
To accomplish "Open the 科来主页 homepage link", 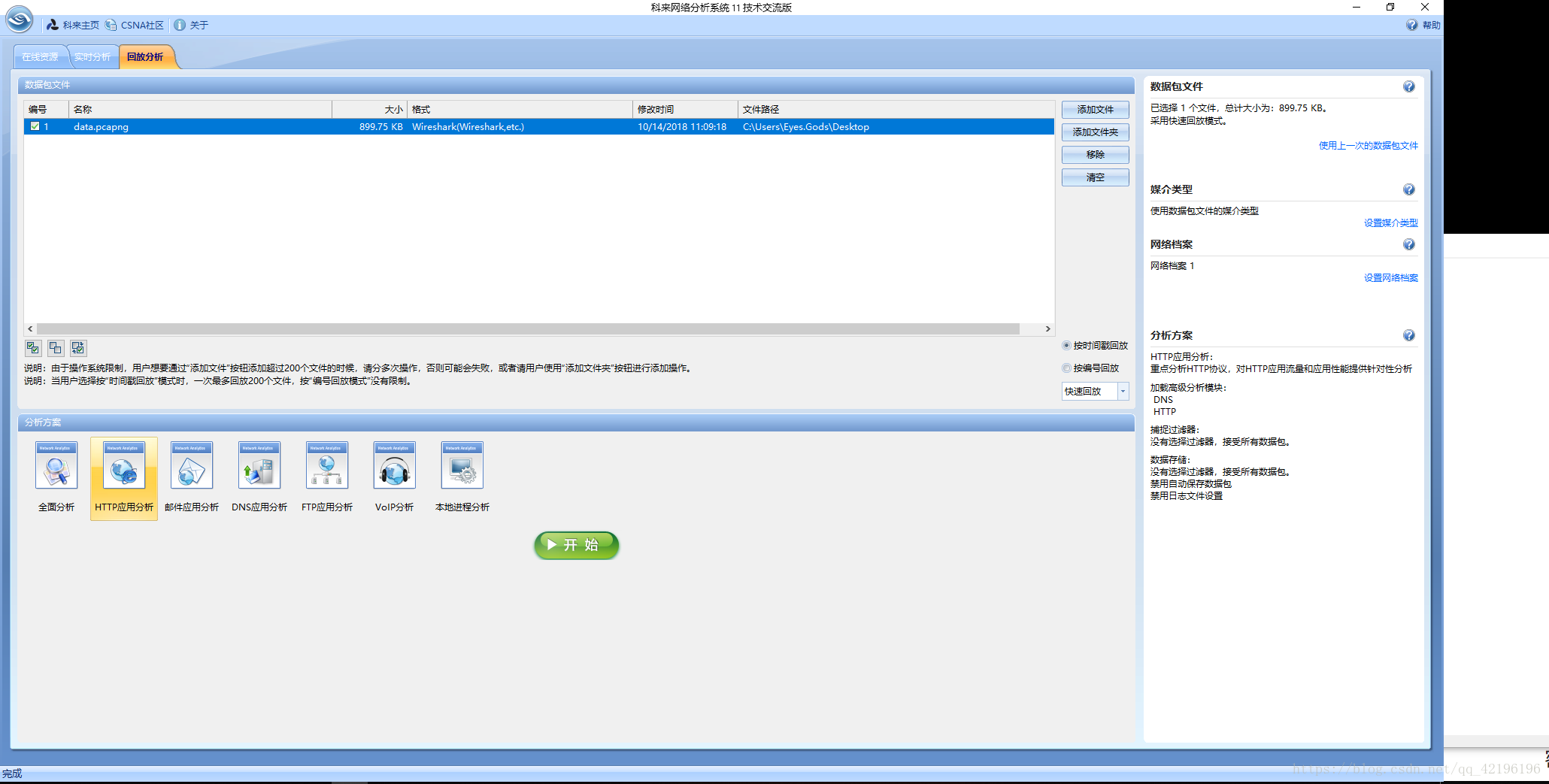I will tap(73, 25).
